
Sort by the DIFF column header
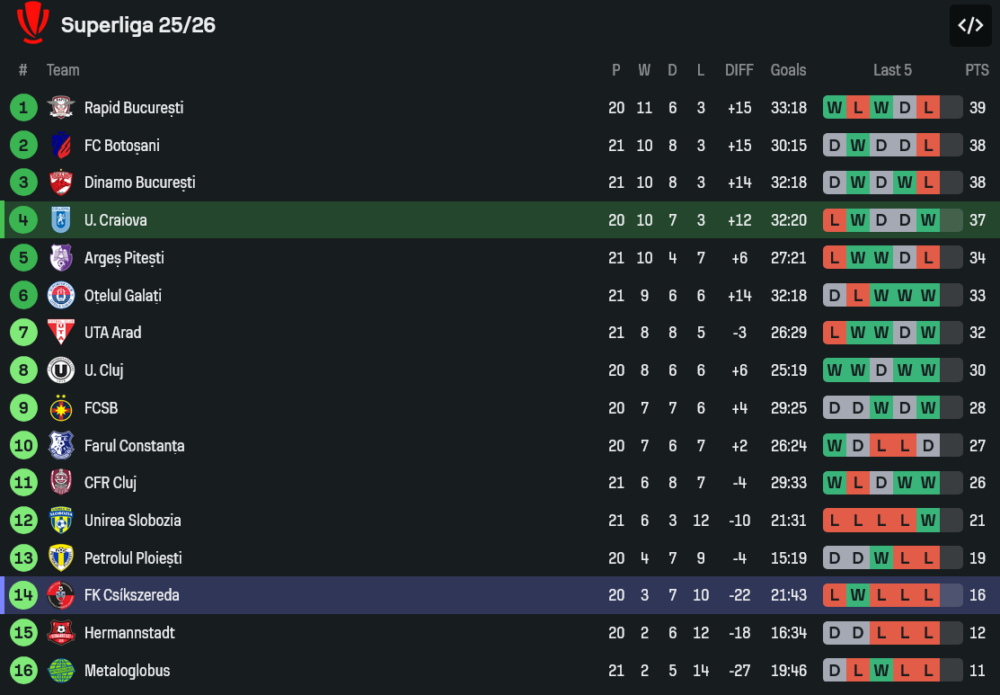(x=739, y=70)
